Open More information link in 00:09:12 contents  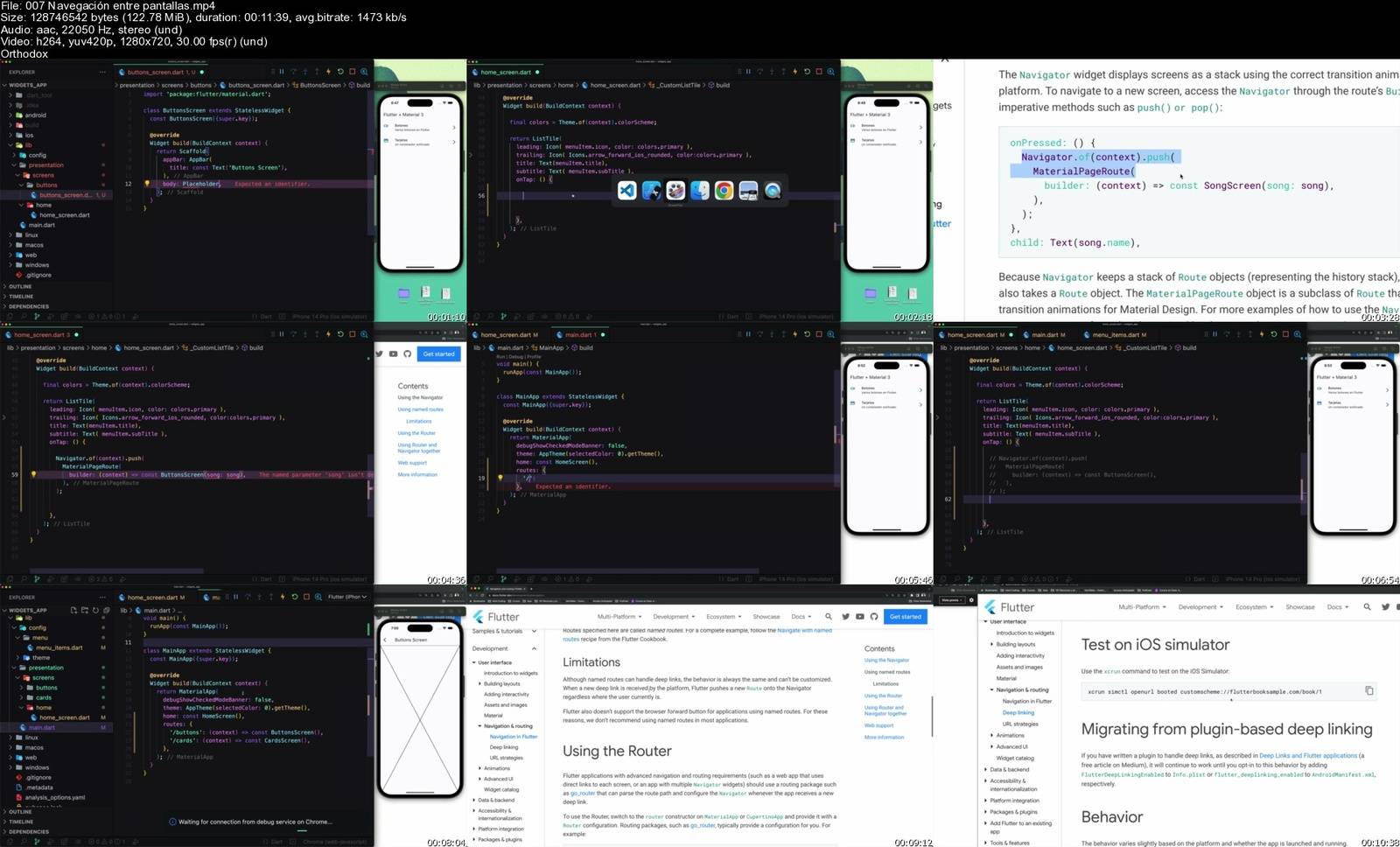(884, 737)
